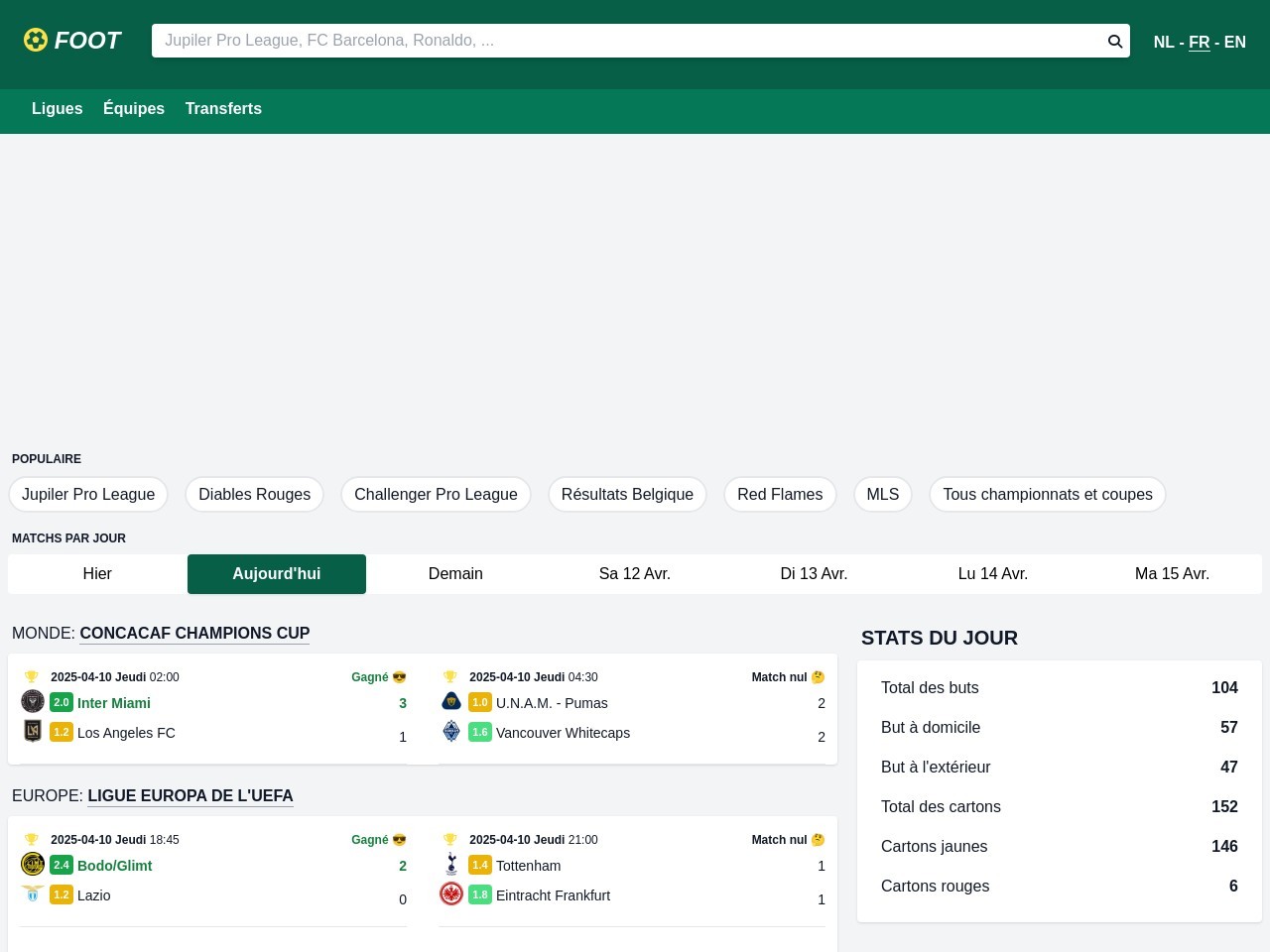This screenshot has width=1270, height=952.
Task: Click the Lazio team name
Action: (x=94, y=895)
